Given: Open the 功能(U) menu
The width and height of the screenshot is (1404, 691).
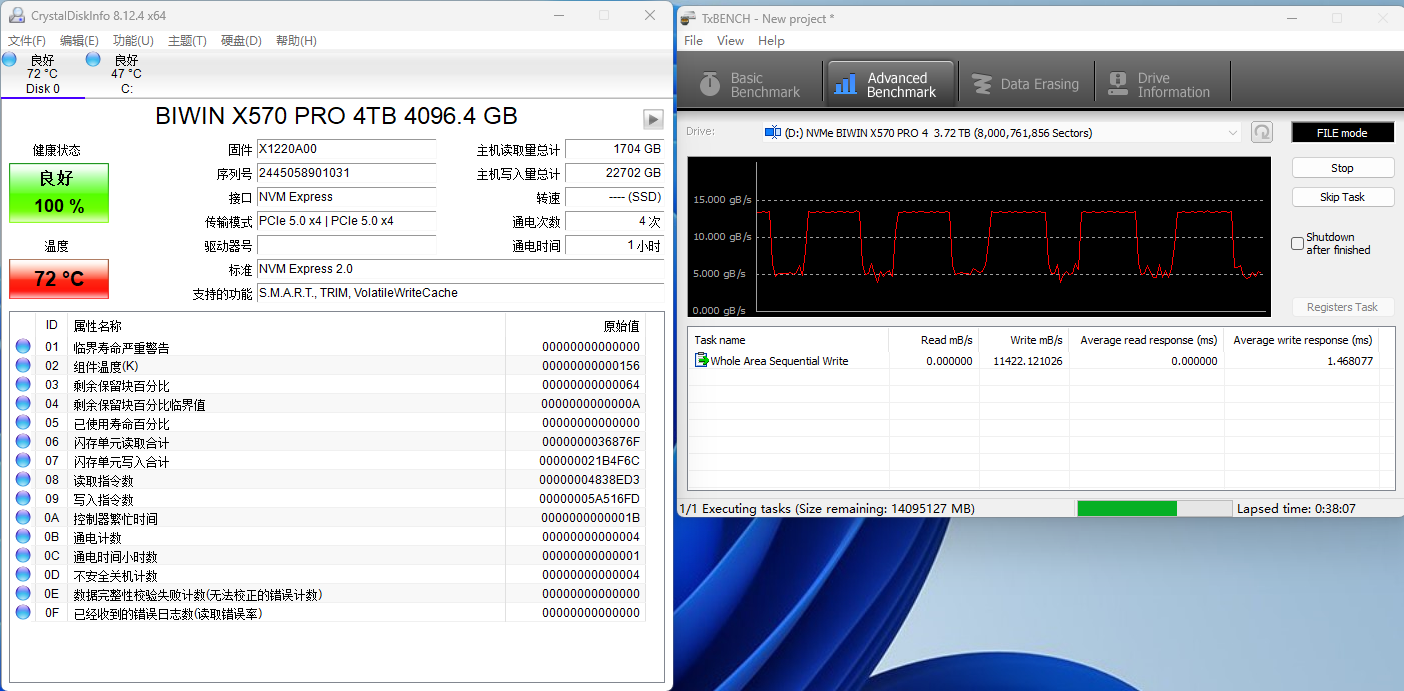Looking at the screenshot, I should 133,41.
